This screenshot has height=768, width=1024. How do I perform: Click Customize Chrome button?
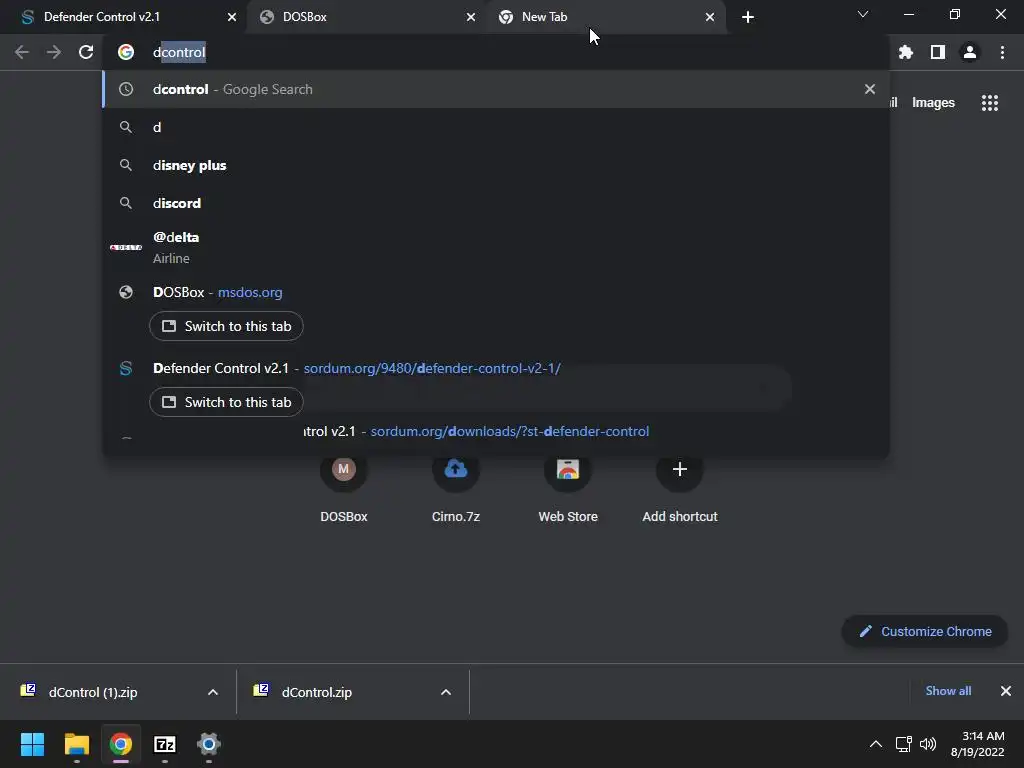click(925, 632)
